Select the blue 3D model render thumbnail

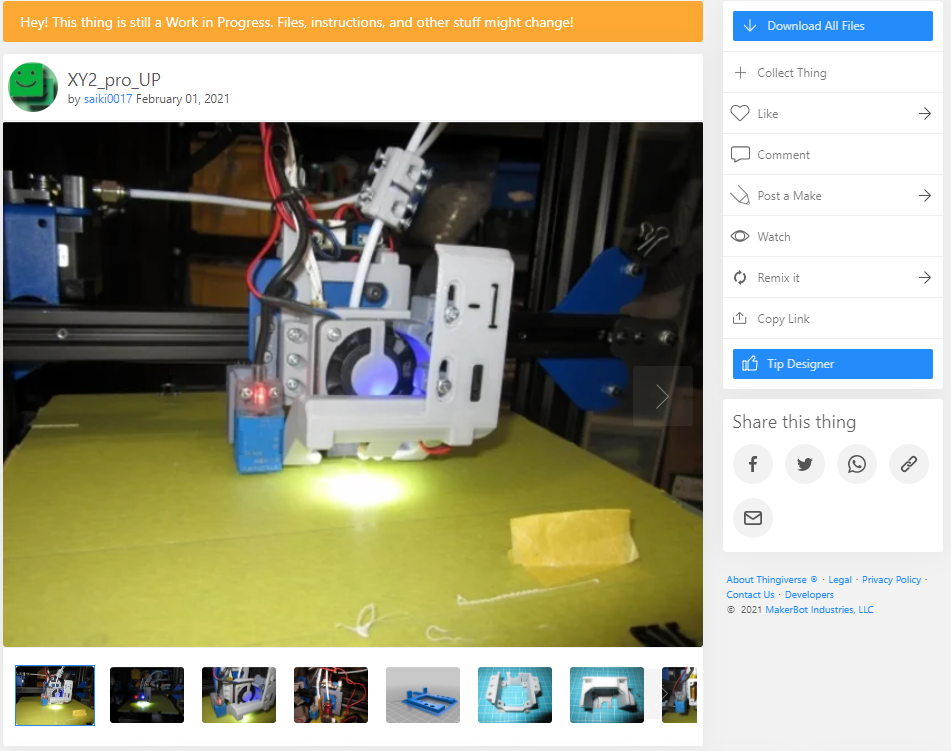[x=423, y=695]
